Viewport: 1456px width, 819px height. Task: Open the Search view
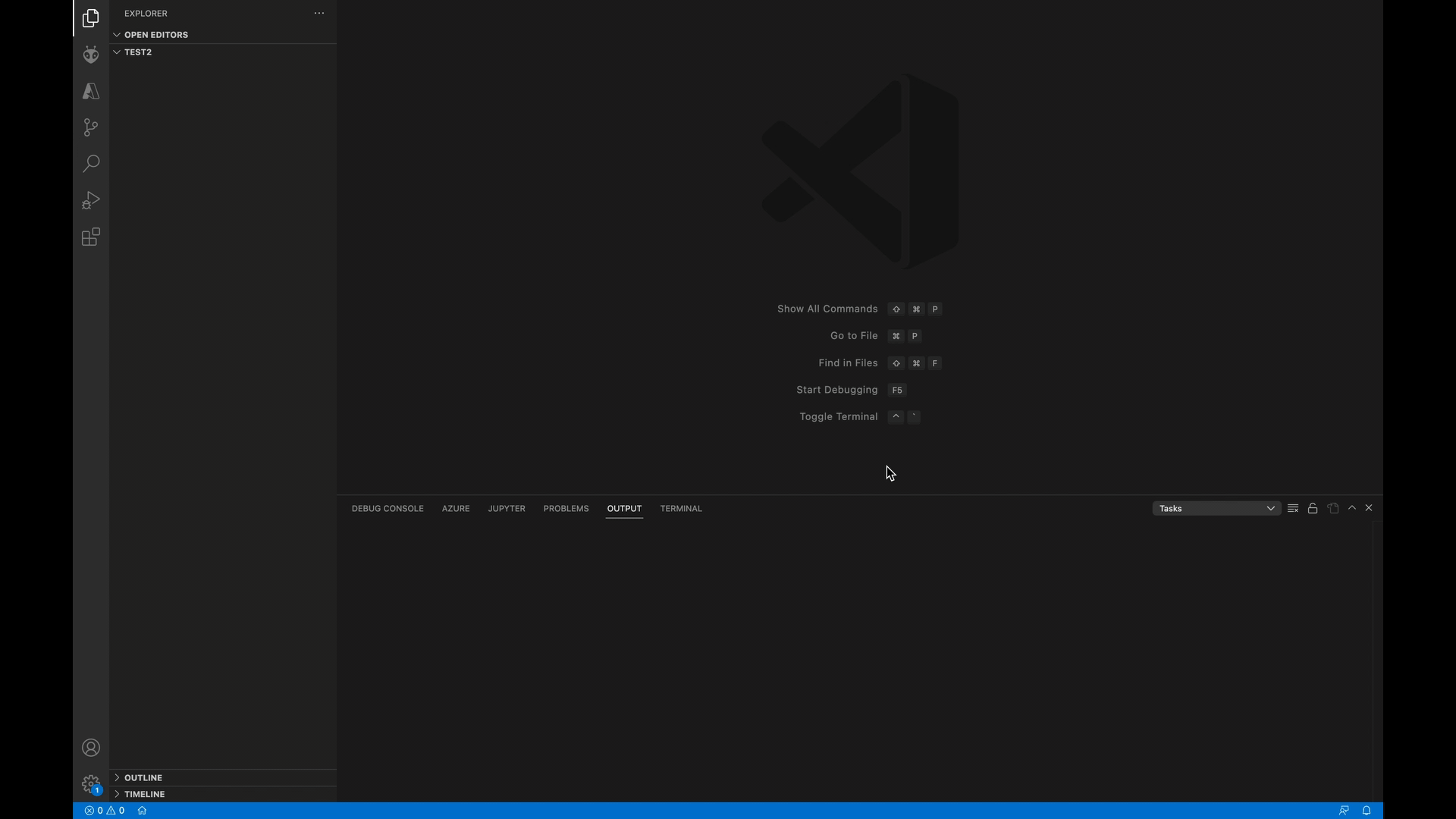click(91, 164)
